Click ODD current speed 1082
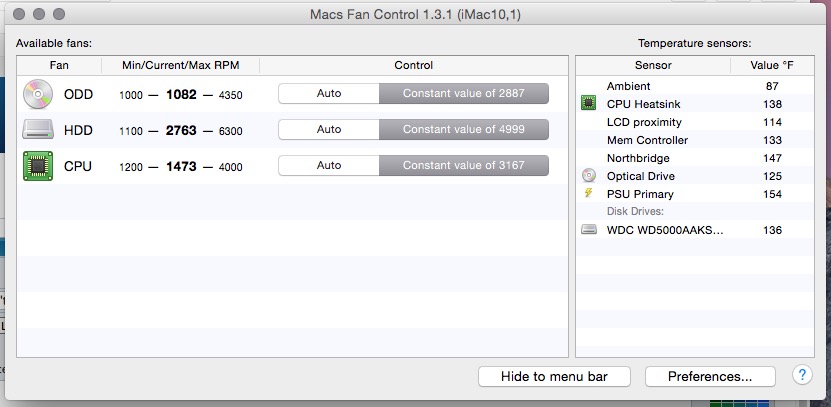Viewport: 831px width, 407px height. point(181,94)
